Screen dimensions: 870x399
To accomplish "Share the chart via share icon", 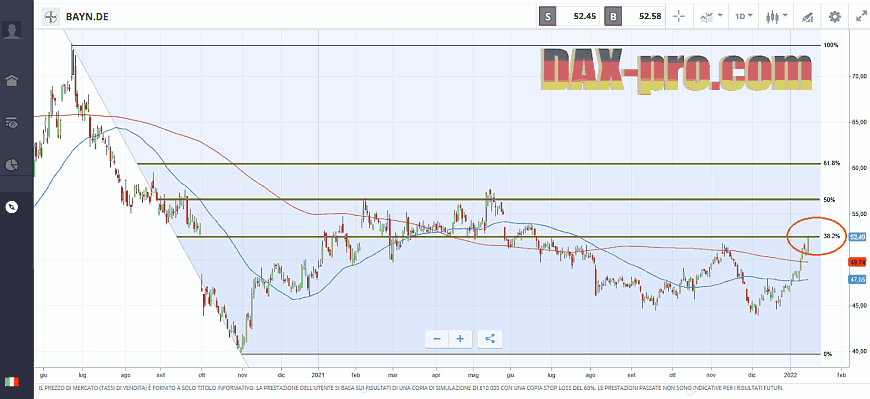I will click(490, 339).
